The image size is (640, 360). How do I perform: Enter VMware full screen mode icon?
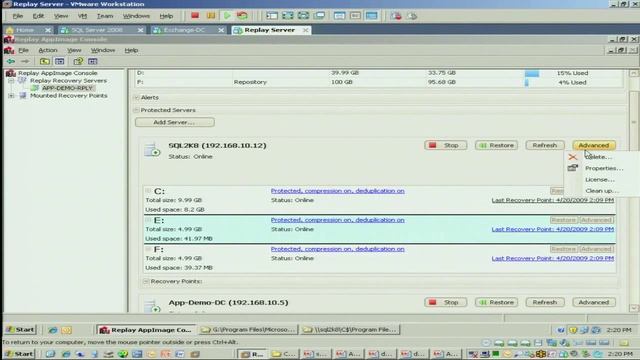pyautogui.click(x=288, y=16)
